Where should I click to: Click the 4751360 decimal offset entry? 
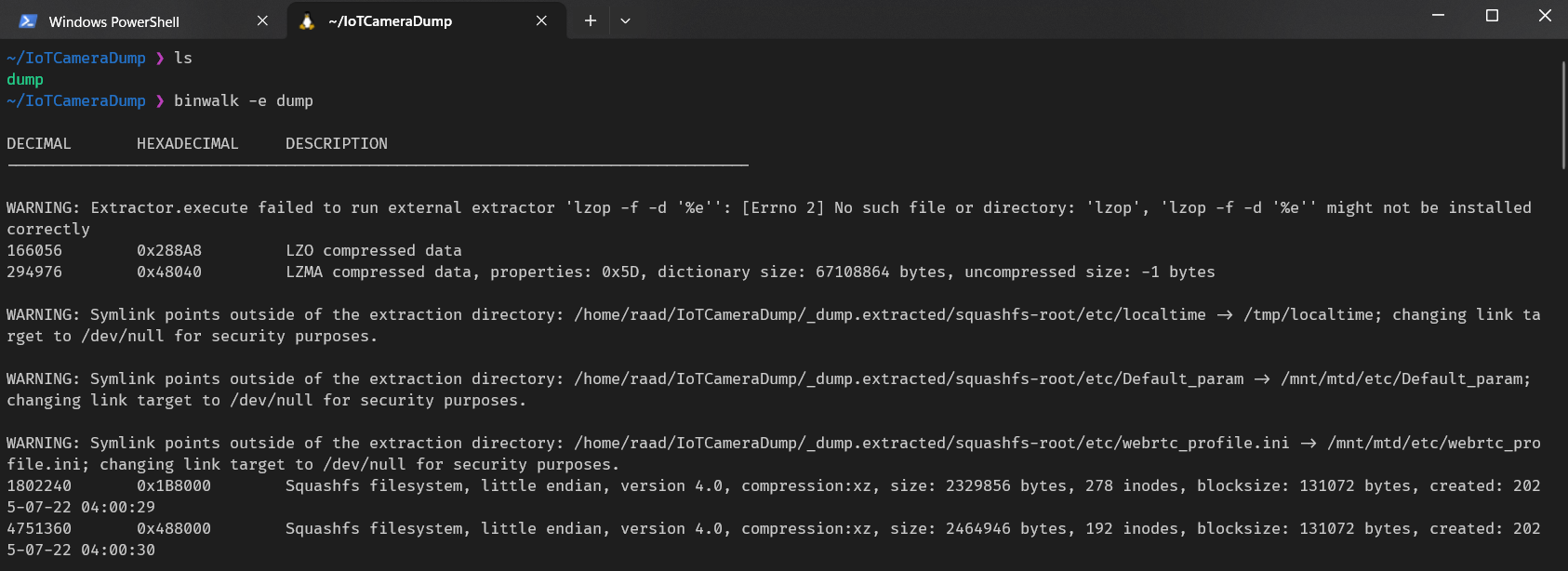[39, 528]
